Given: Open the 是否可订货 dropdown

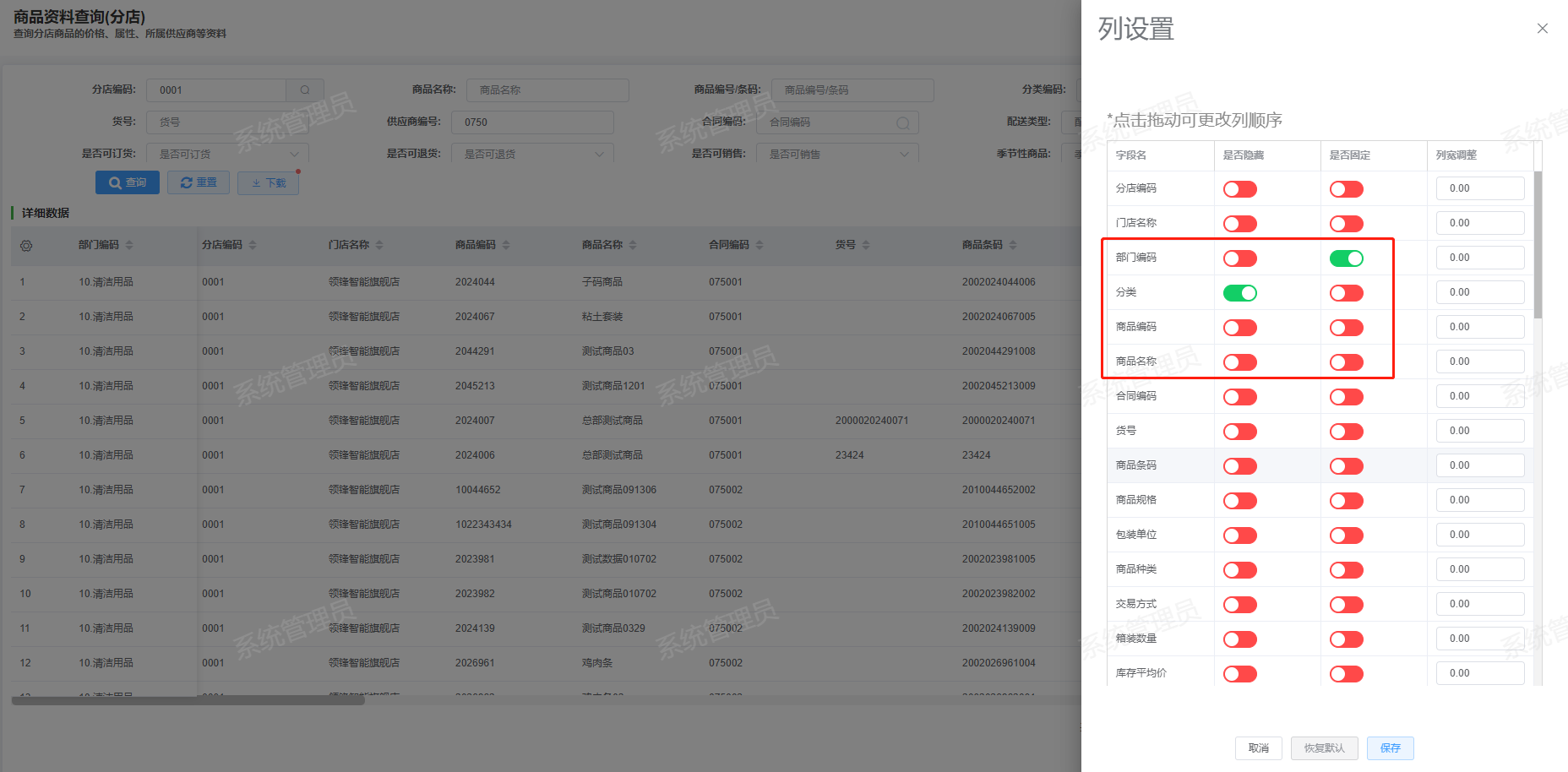Looking at the screenshot, I should [227, 155].
